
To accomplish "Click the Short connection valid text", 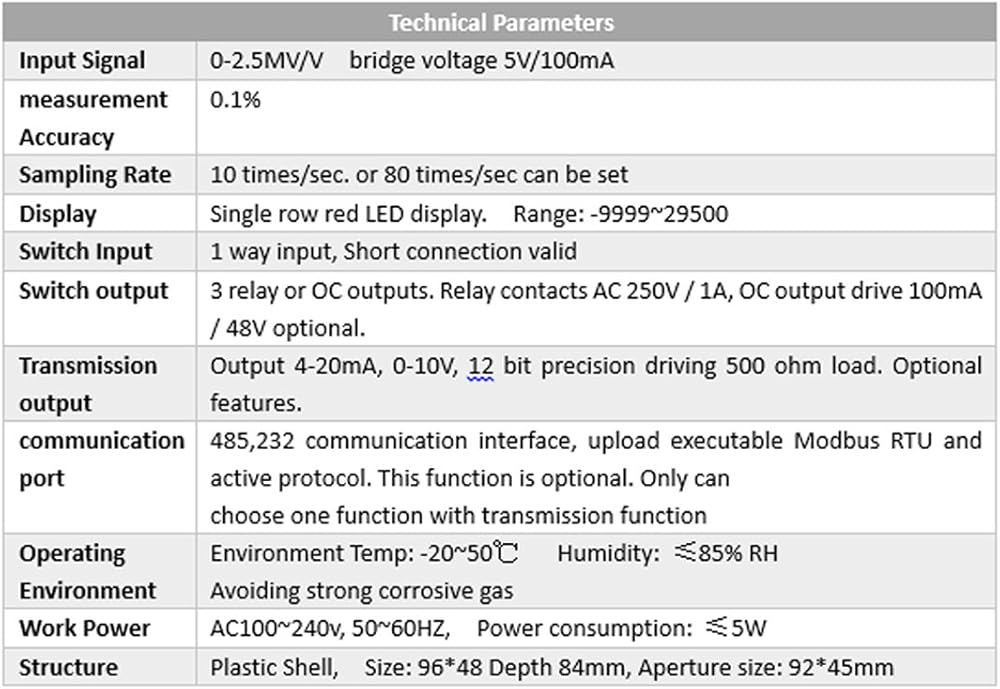I will (x=460, y=252).
